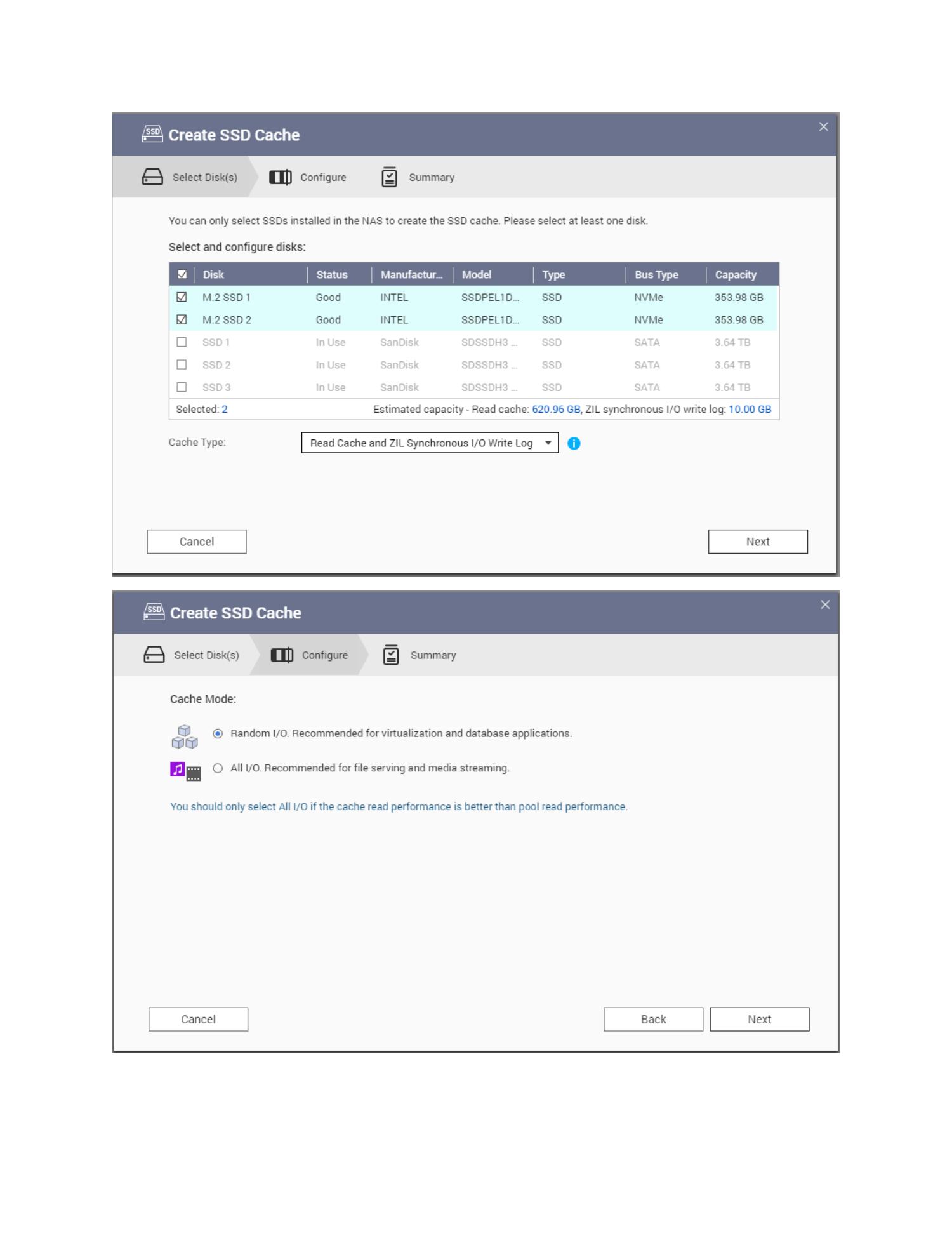Click the Summary clipboard icon in the bottom dialog
This screenshot has height=1233, width=952.
(391, 655)
